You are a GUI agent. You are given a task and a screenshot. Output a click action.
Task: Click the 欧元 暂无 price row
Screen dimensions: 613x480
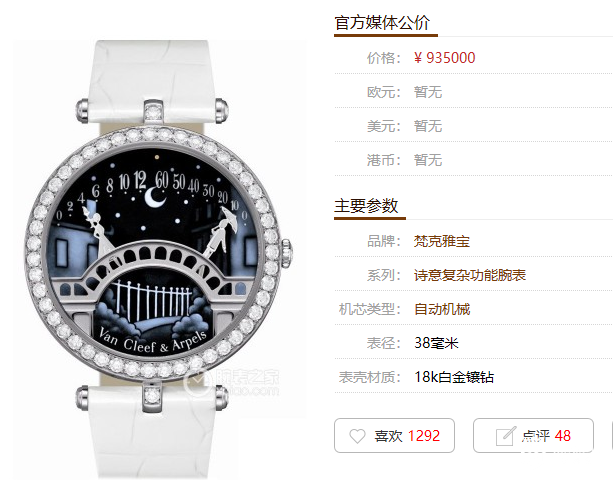473,92
